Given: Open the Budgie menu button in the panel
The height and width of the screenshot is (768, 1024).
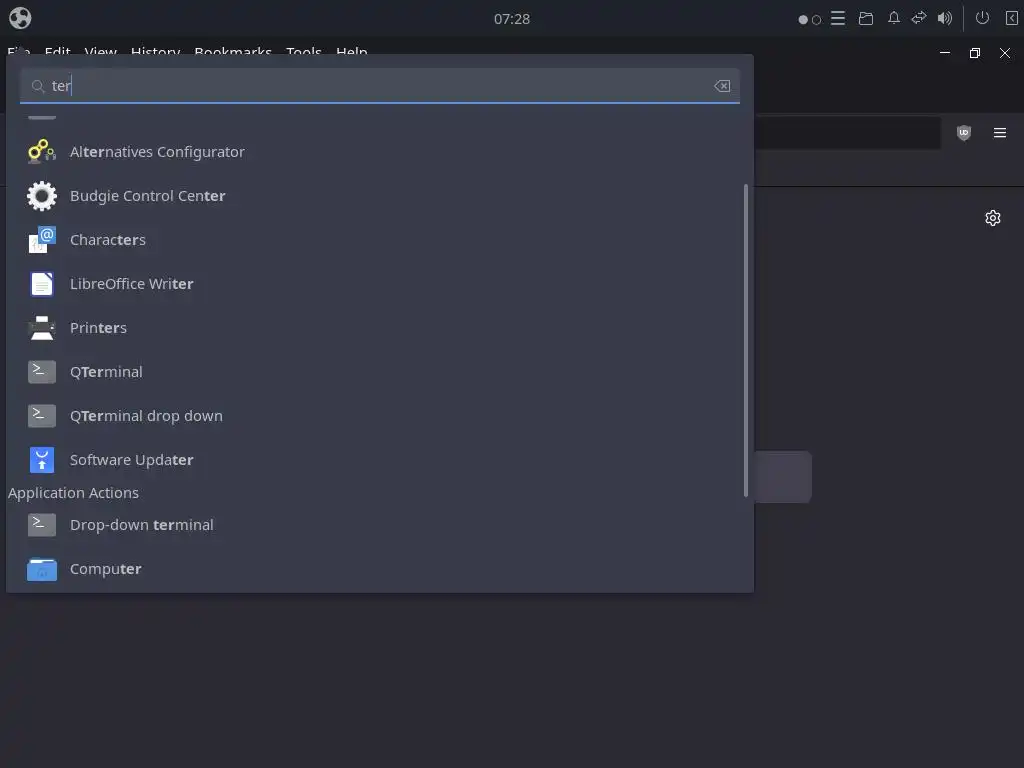Looking at the screenshot, I should [x=20, y=18].
